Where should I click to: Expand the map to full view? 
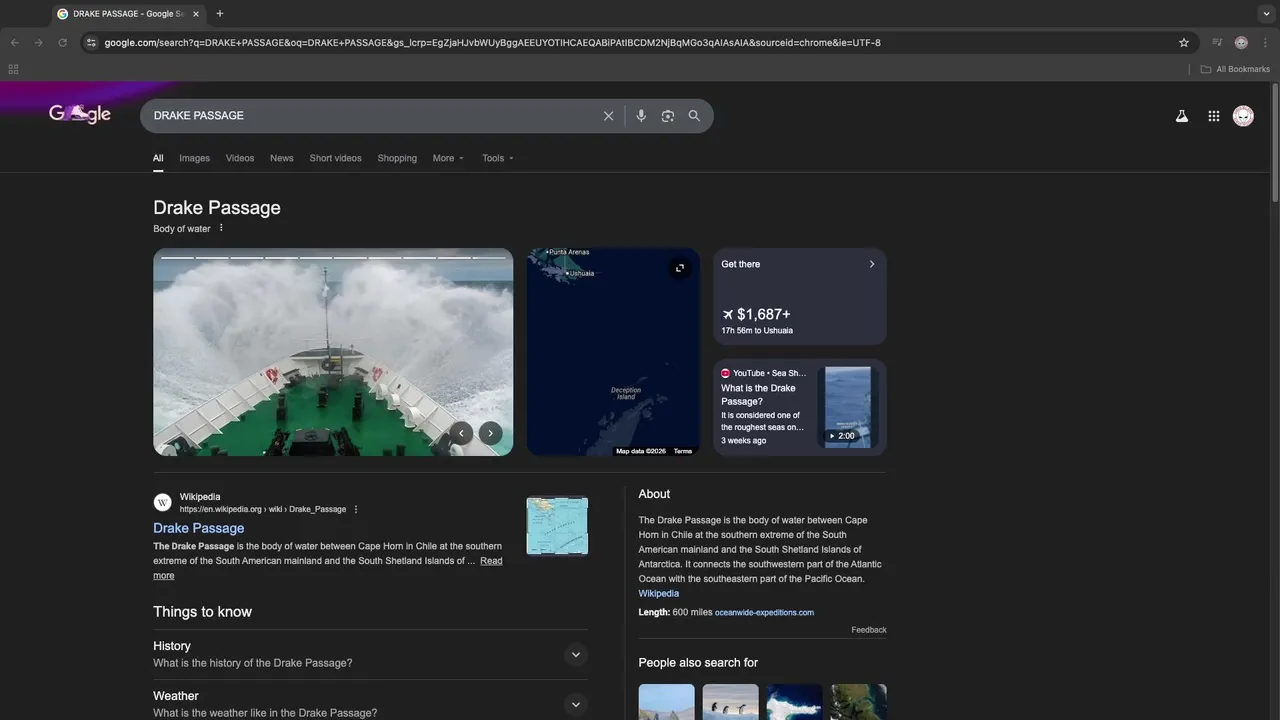tap(680, 268)
